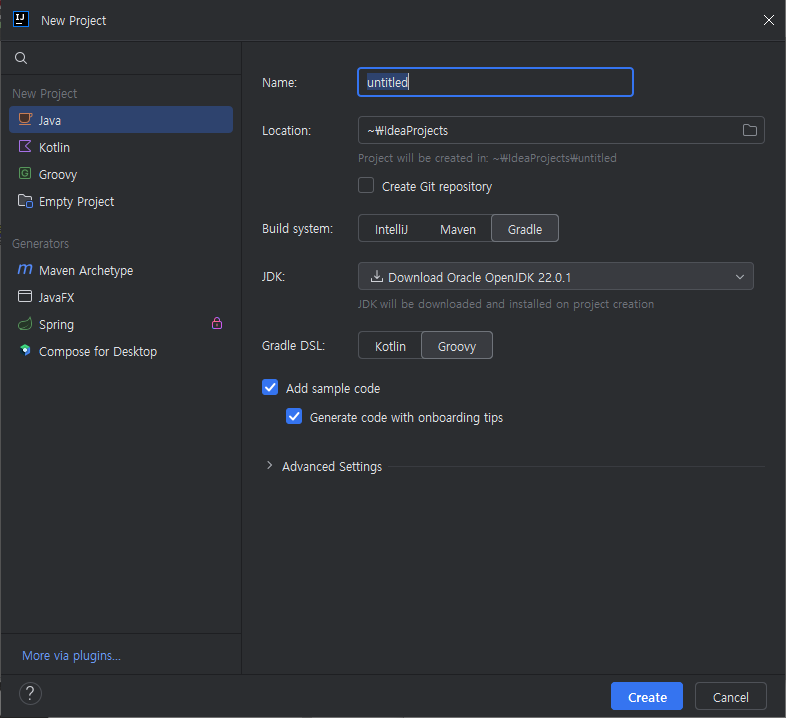Click the Java coffee cup icon
786x718 pixels.
coord(25,119)
